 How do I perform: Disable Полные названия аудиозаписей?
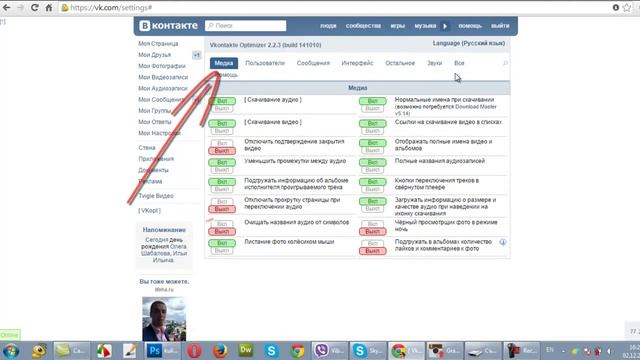(372, 170)
